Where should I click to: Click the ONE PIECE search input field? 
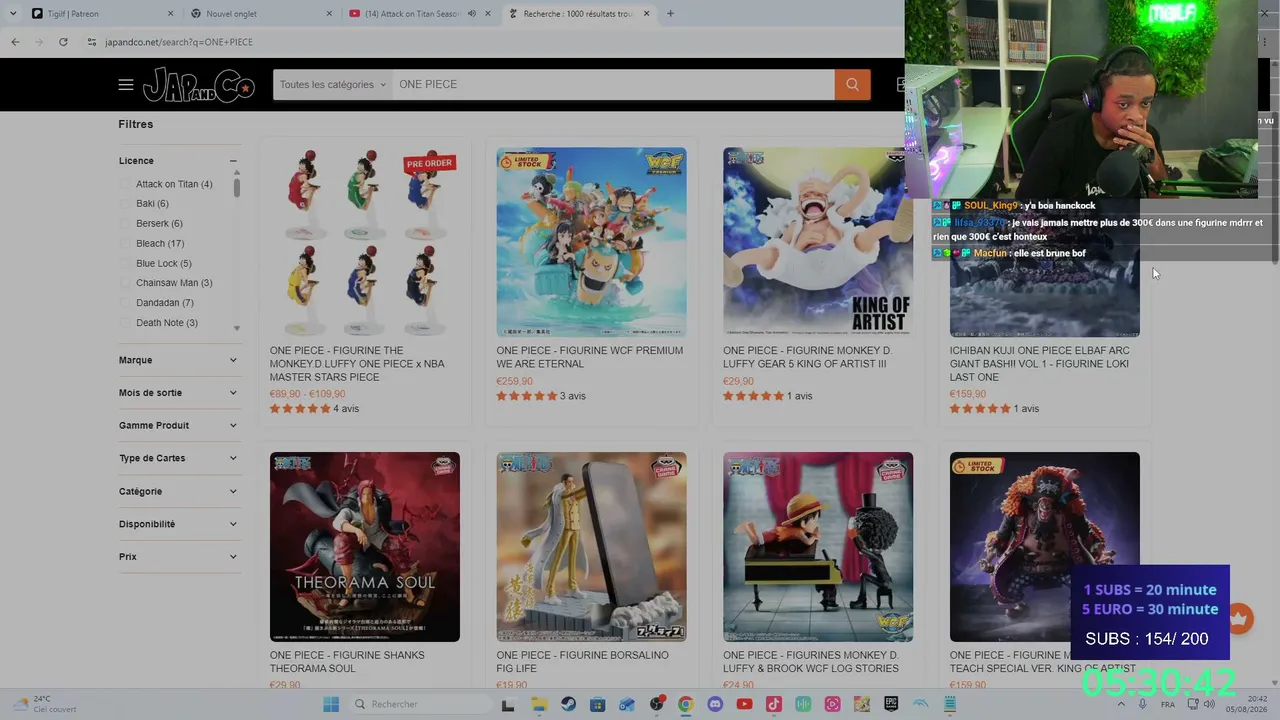tap(613, 84)
